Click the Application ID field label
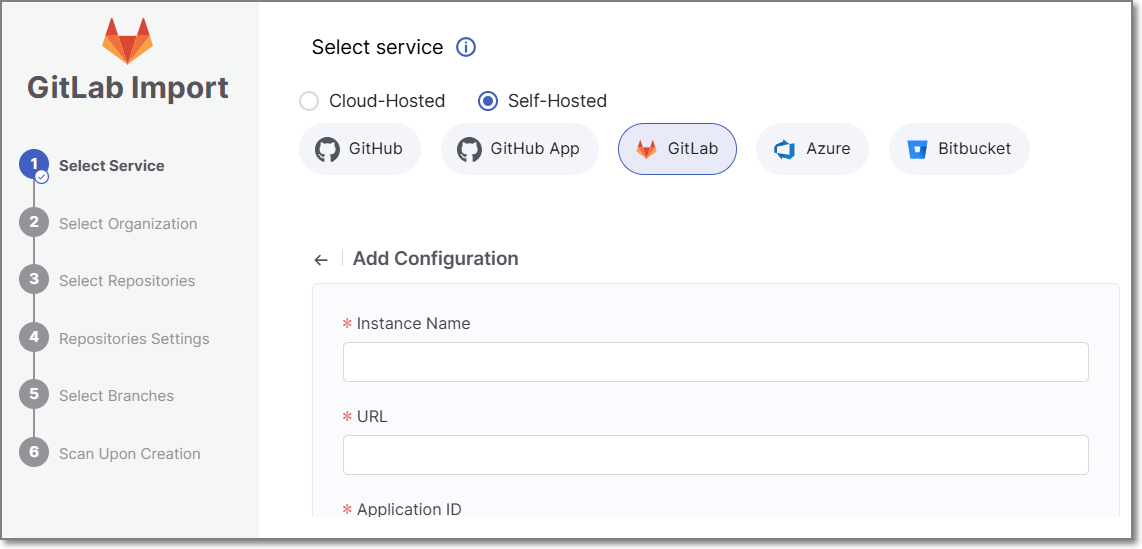Screen dimensions: 1142x549 (x=409, y=509)
